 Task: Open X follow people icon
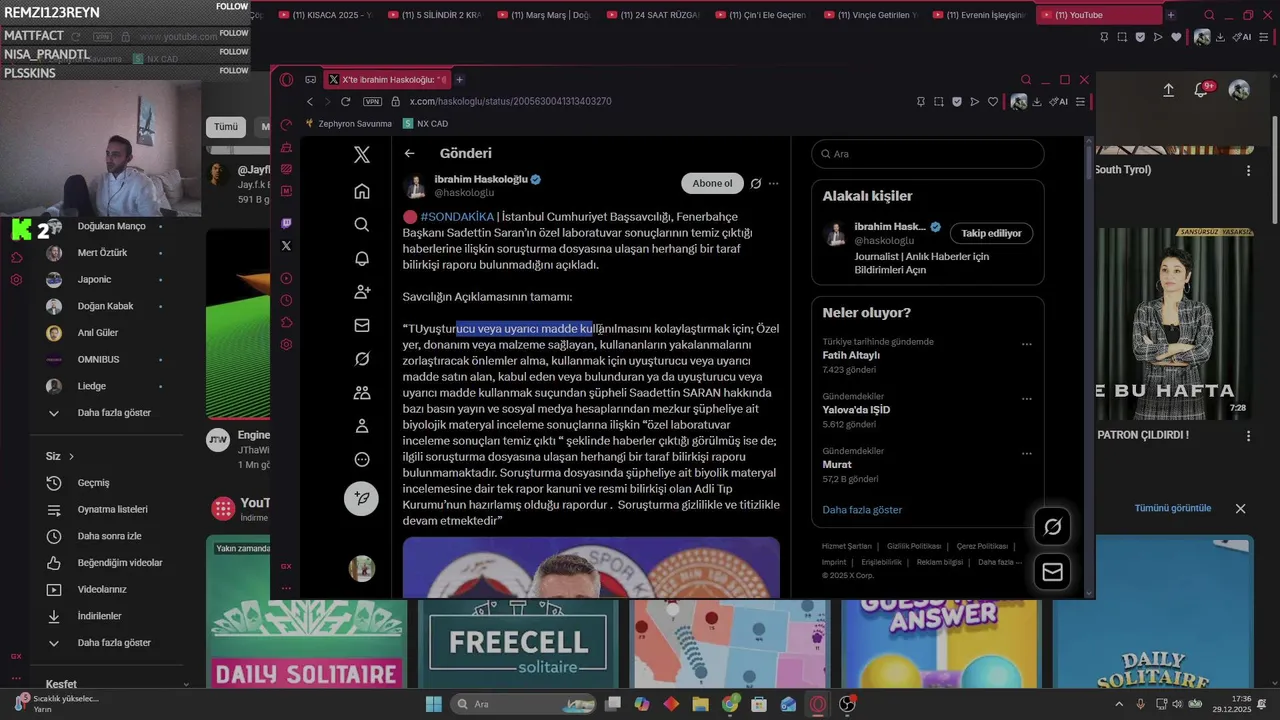(x=362, y=292)
